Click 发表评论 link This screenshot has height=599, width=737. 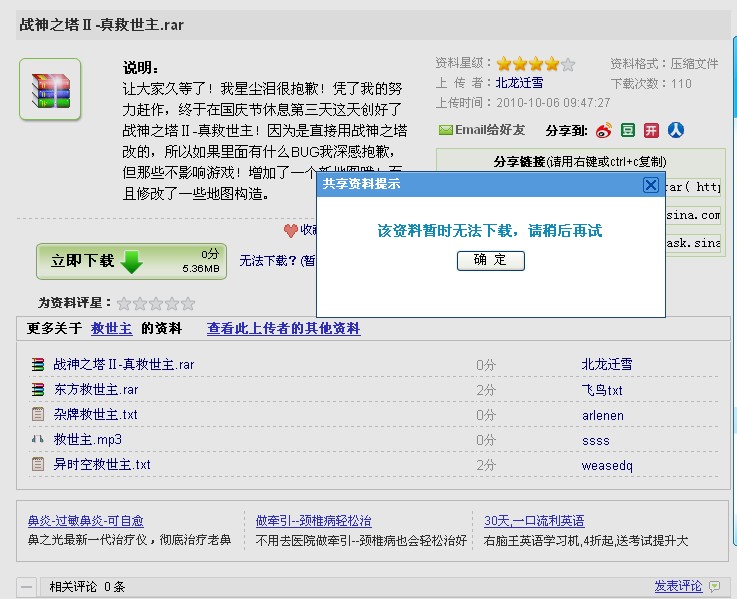678,586
